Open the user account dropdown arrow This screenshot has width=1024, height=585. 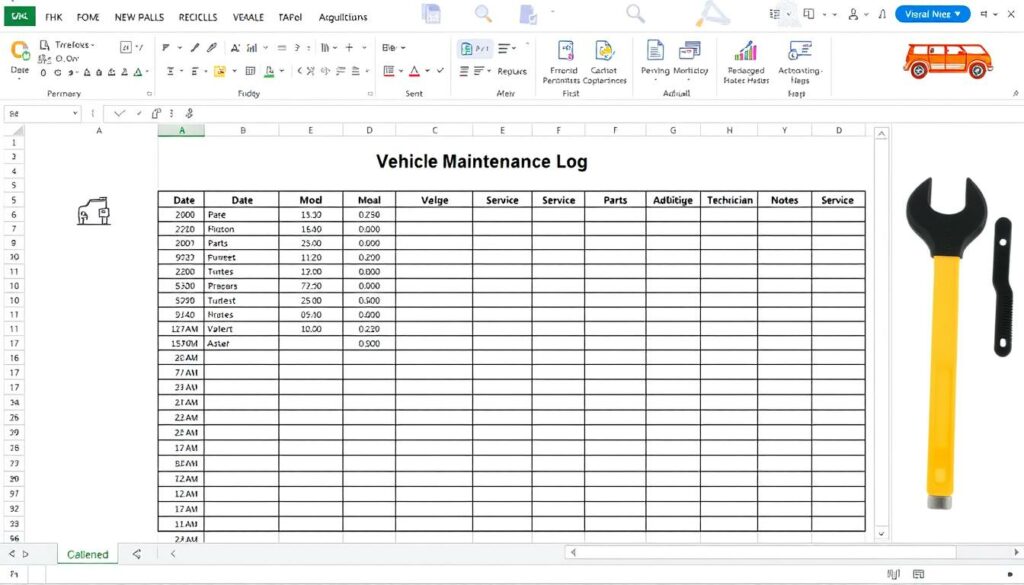click(866, 14)
